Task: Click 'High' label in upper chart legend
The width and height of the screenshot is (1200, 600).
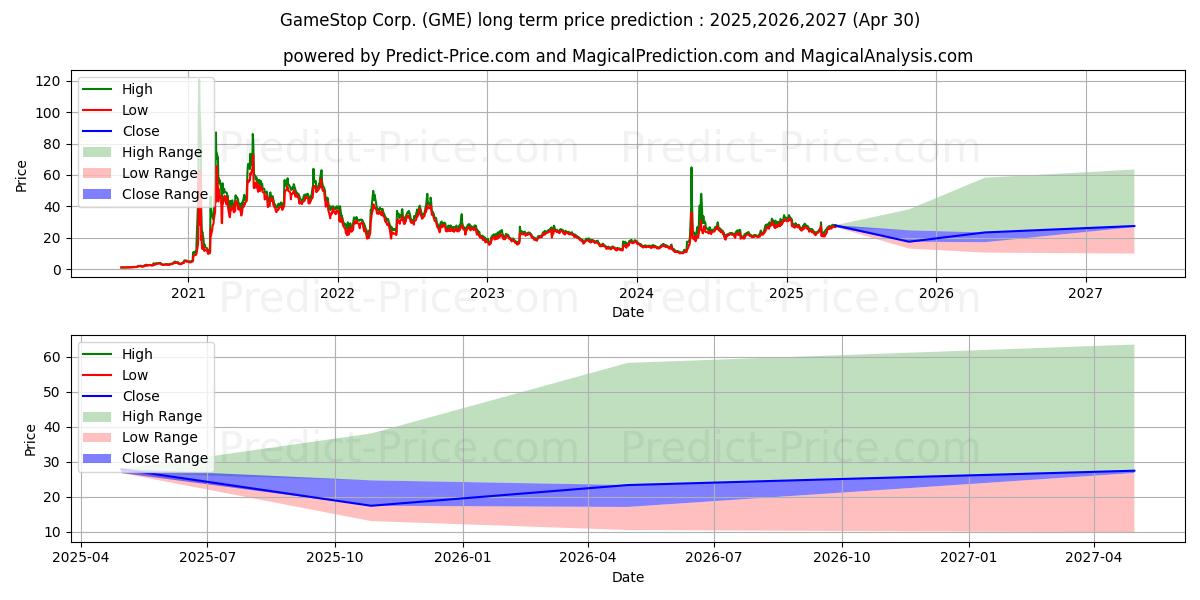Action: click(x=138, y=89)
